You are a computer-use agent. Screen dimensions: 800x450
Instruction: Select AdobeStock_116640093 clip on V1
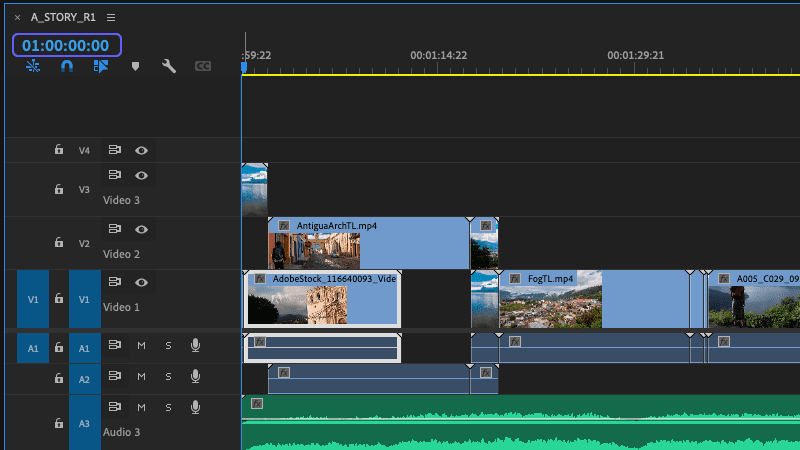pyautogui.click(x=322, y=299)
